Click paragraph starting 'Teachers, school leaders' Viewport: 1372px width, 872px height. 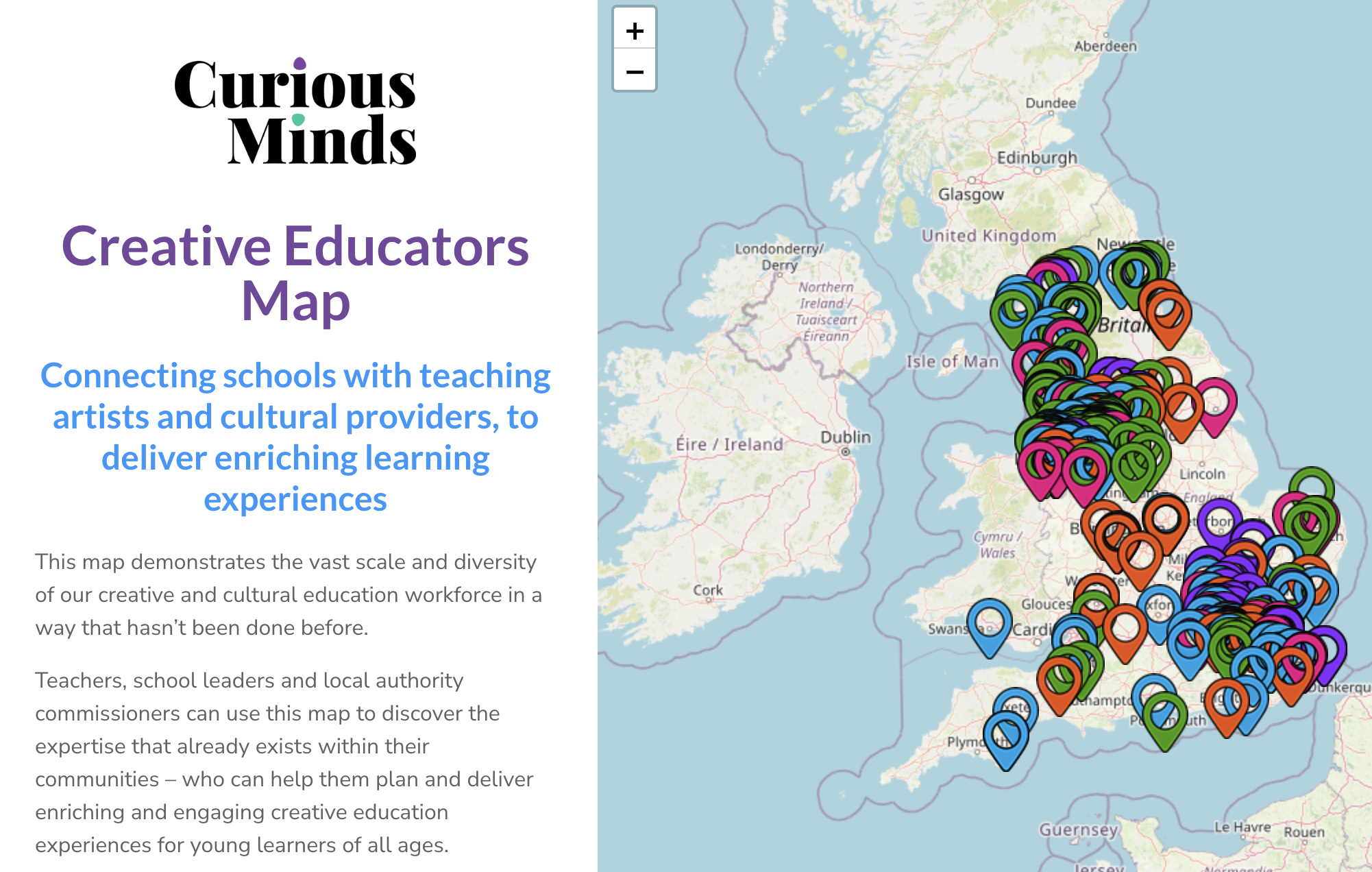[284, 762]
